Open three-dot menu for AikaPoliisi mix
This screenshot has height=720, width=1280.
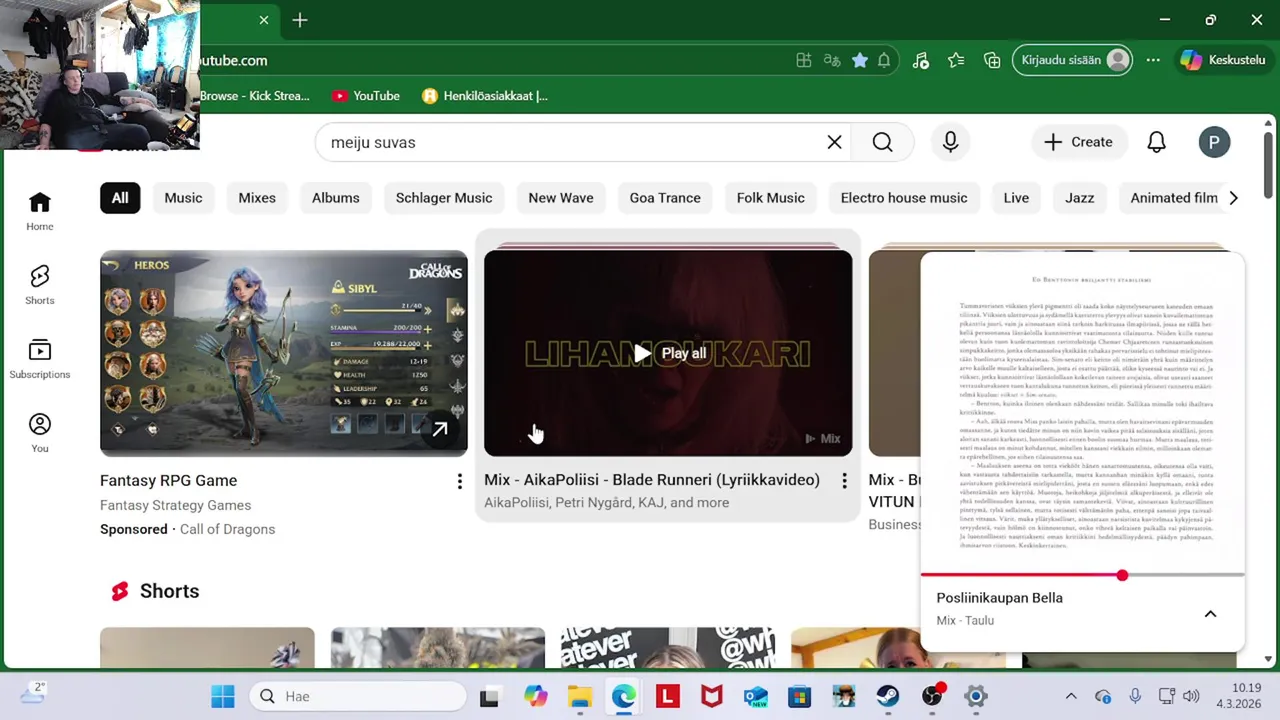click(x=843, y=481)
